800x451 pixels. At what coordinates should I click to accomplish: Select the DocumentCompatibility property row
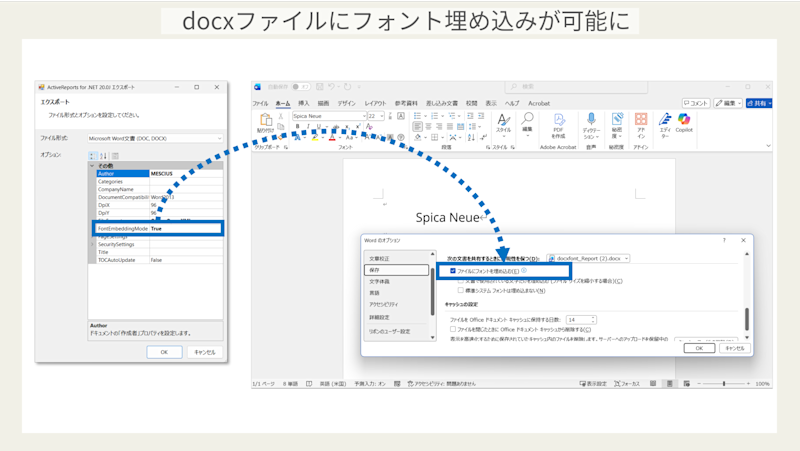pos(160,197)
